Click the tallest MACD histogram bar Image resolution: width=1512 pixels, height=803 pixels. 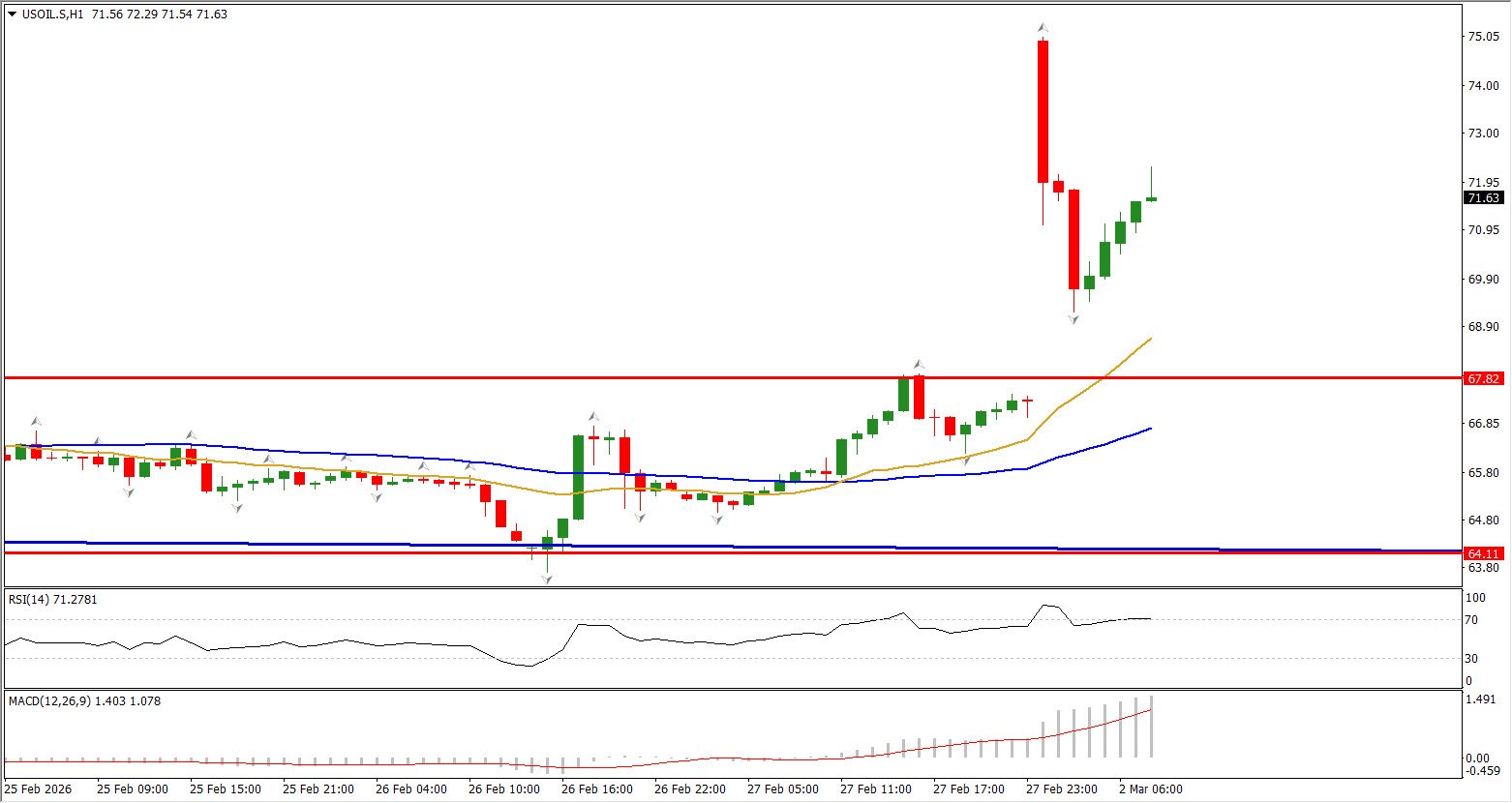1152,726
